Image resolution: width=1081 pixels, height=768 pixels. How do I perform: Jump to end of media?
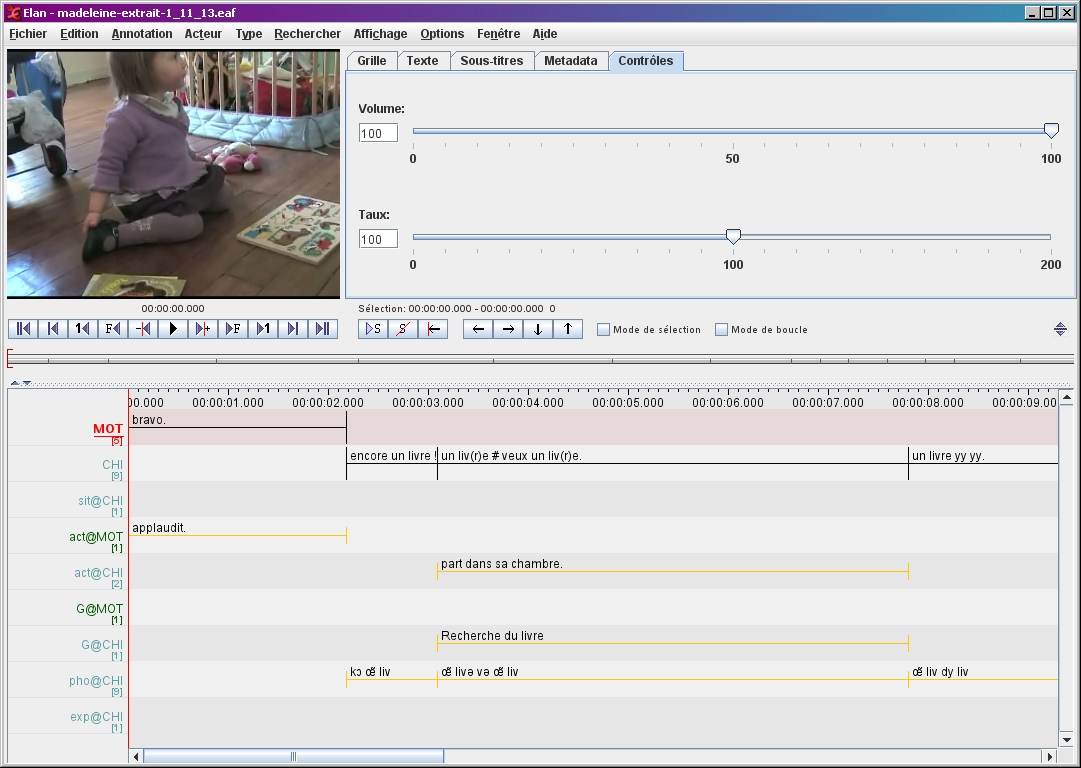click(322, 329)
